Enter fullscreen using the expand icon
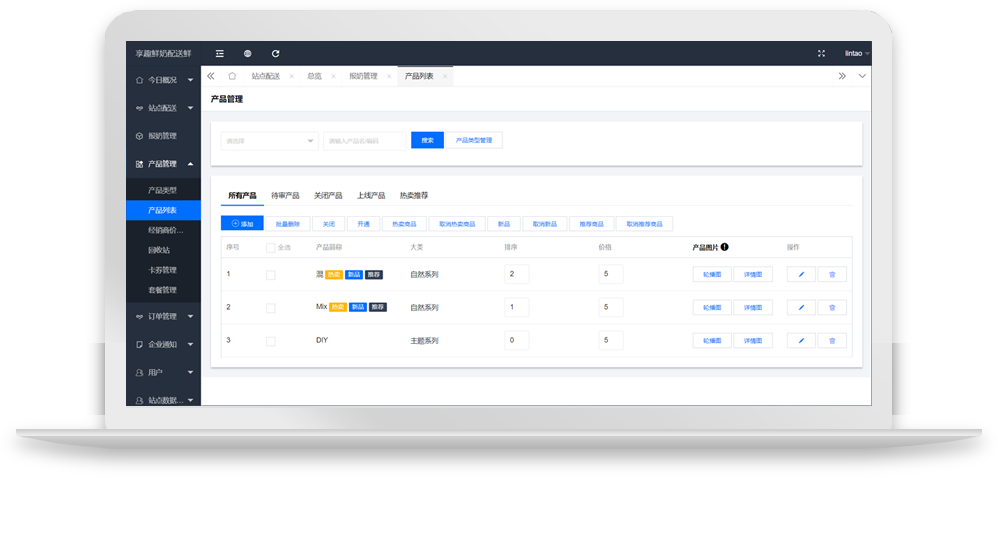 coord(821,53)
